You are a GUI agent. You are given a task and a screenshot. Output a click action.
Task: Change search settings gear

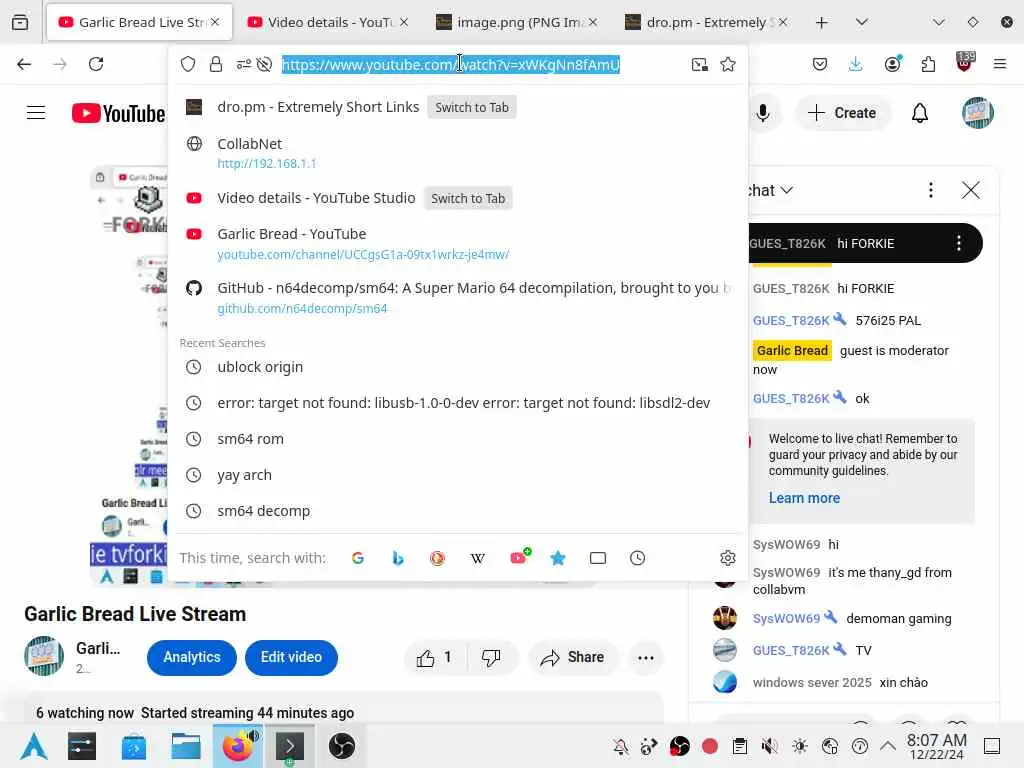pyautogui.click(x=728, y=558)
